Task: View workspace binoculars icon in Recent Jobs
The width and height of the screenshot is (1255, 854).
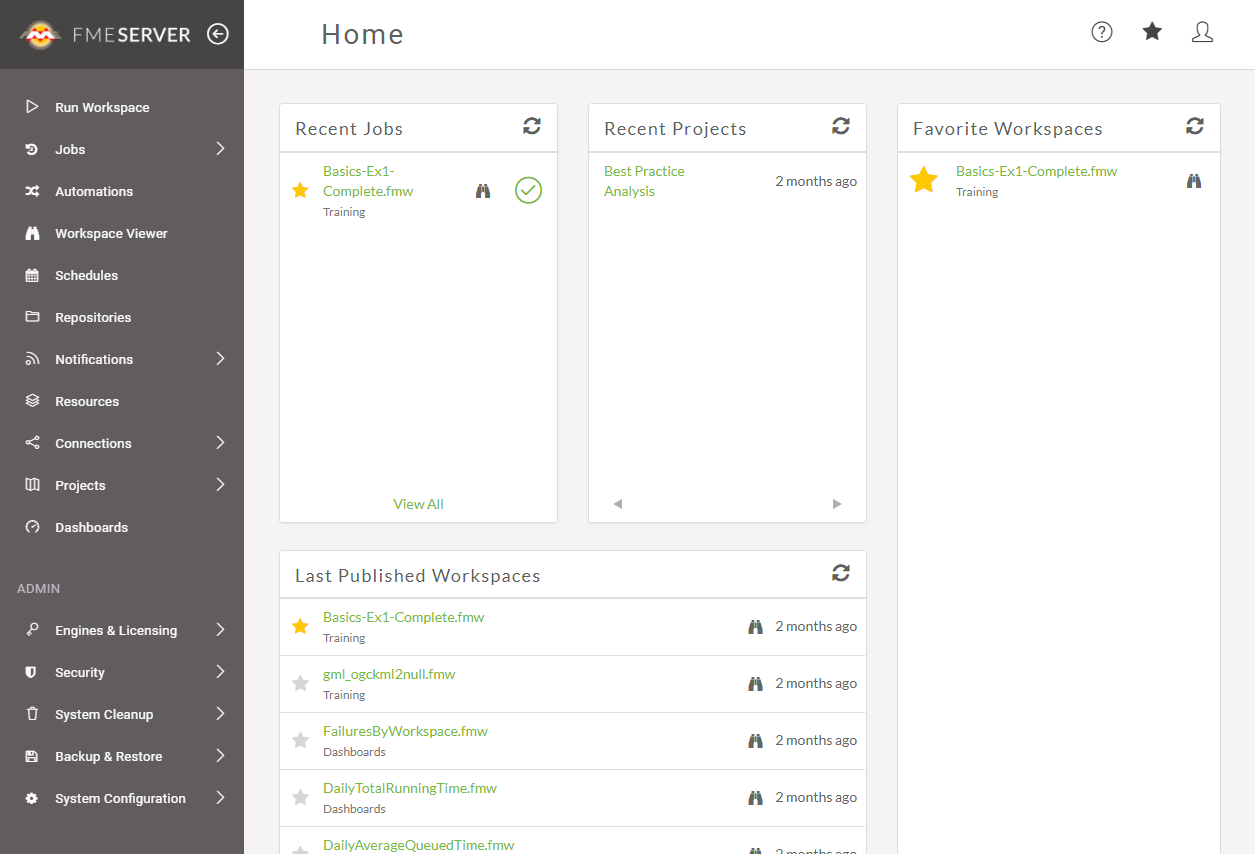Action: click(483, 191)
